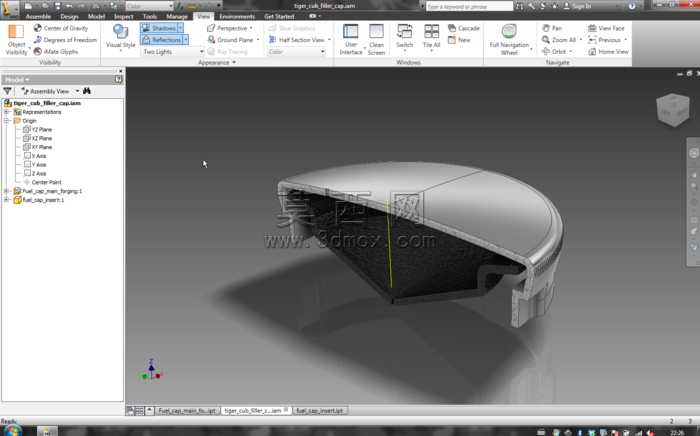Click Zoom All tool
This screenshot has width=700, height=436.
[559, 40]
